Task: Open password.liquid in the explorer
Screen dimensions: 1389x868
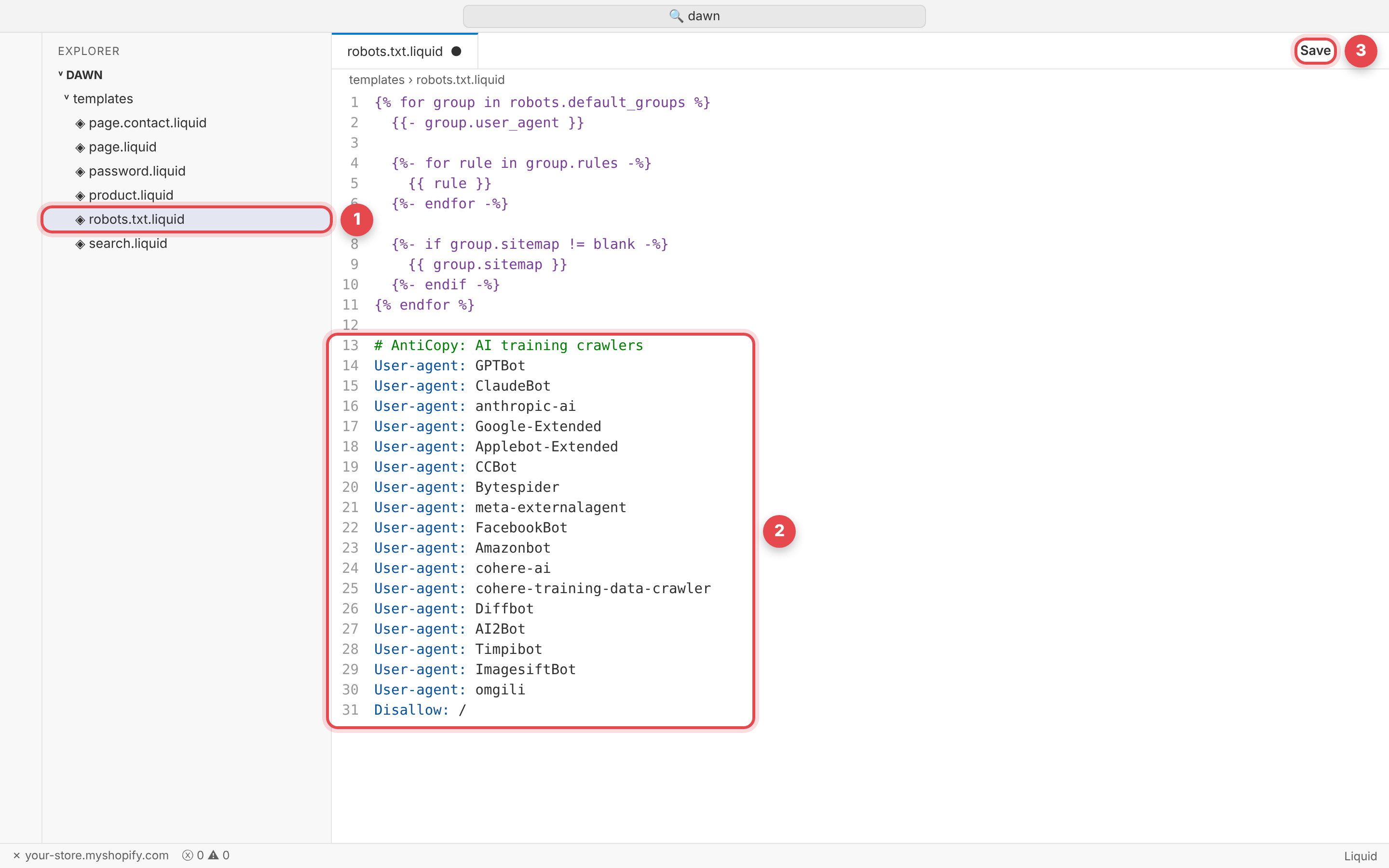Action: pyautogui.click(x=187, y=171)
